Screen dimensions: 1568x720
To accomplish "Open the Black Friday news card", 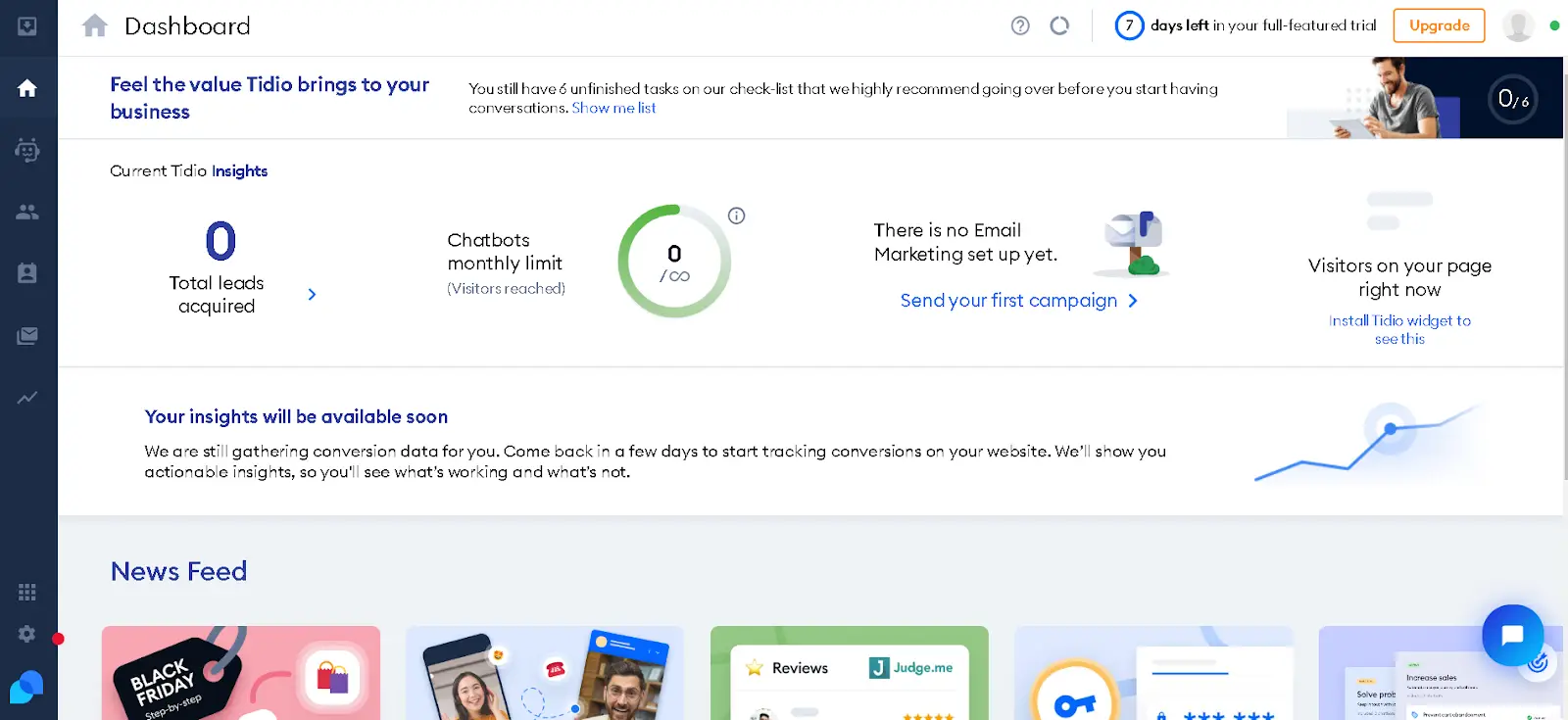I will (241, 673).
